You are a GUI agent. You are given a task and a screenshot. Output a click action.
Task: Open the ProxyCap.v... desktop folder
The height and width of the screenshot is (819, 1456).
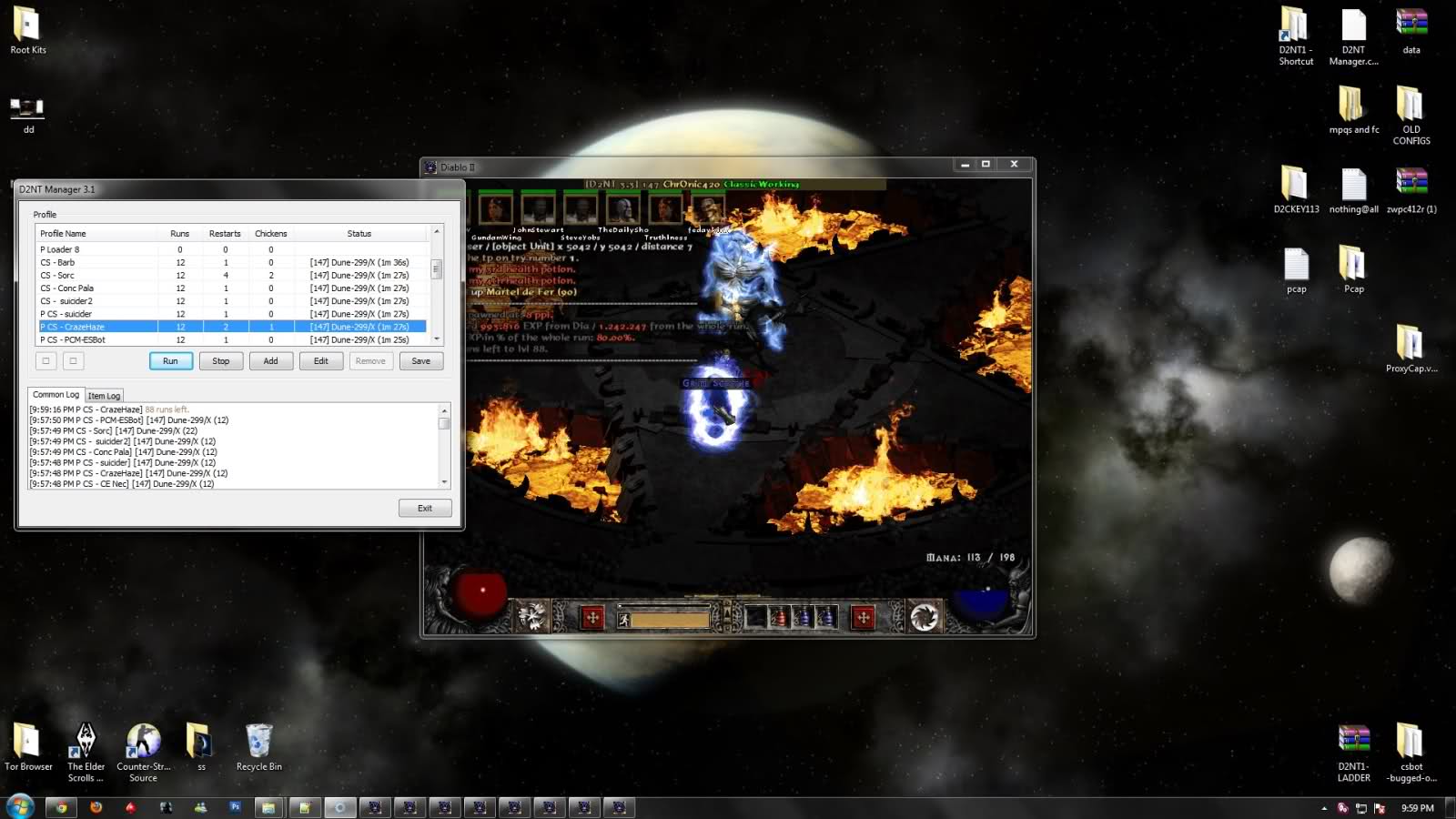tap(1411, 349)
